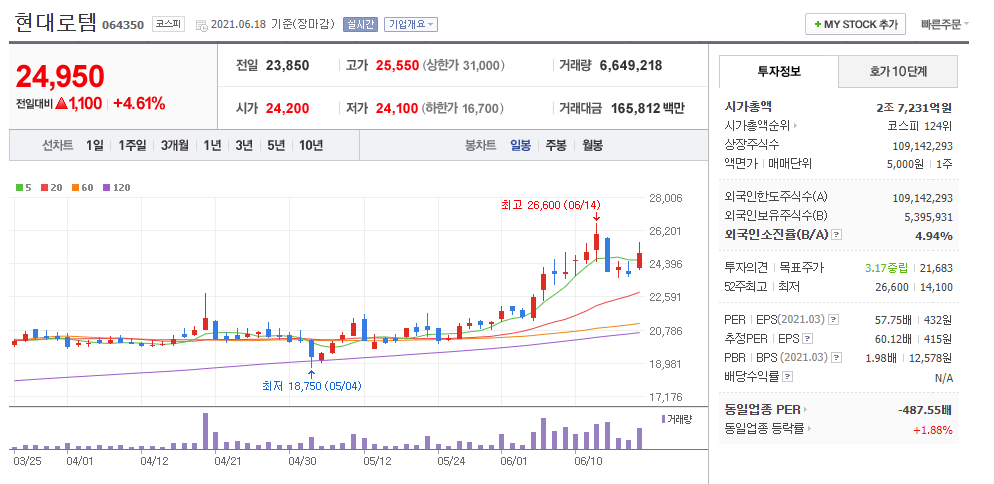
Task: Click the 동일업종 등락률 value +1.88%
Action: pos(933,430)
